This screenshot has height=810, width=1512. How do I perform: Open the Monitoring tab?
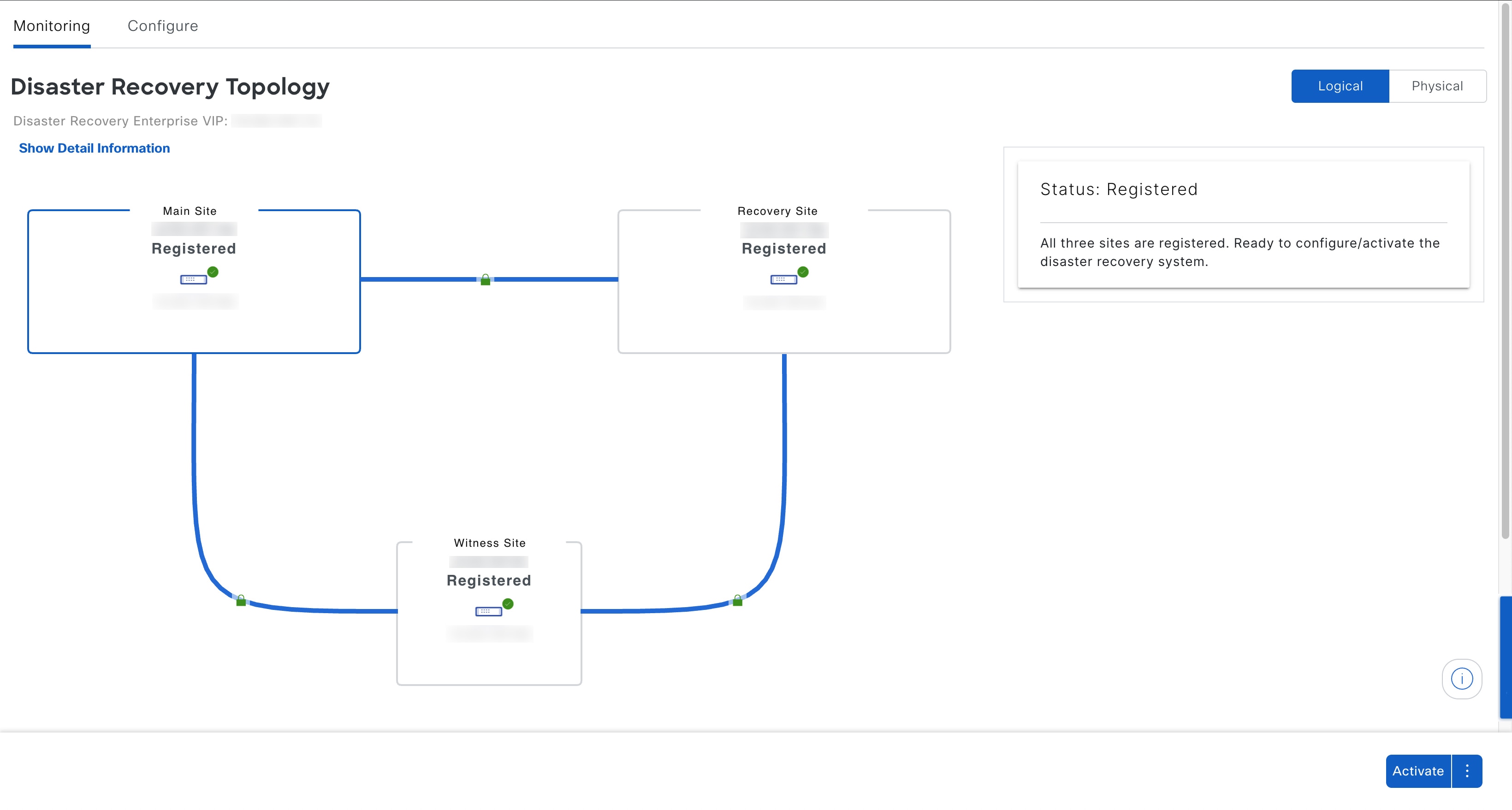(52, 26)
